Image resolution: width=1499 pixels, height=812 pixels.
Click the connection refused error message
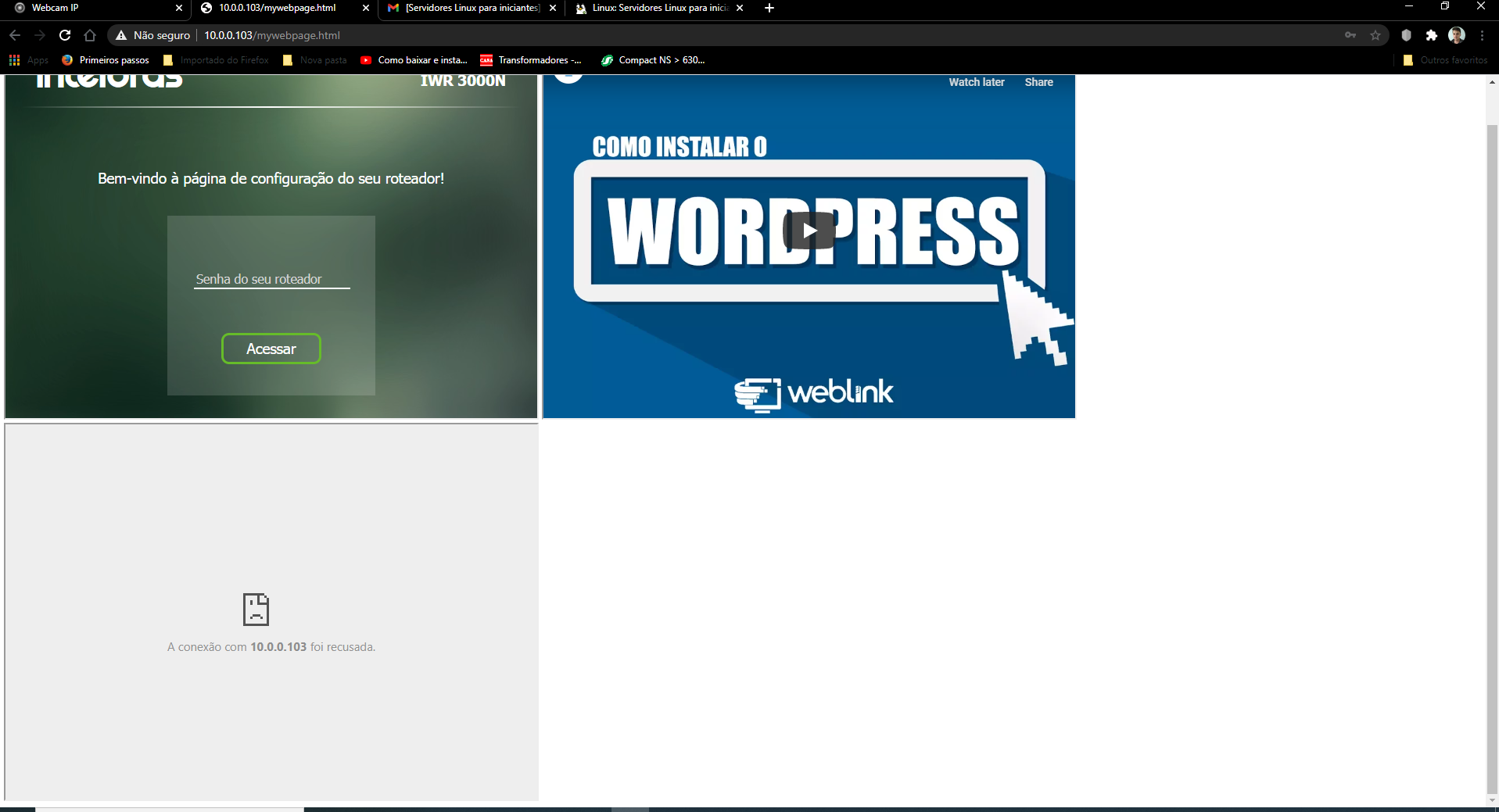271,647
